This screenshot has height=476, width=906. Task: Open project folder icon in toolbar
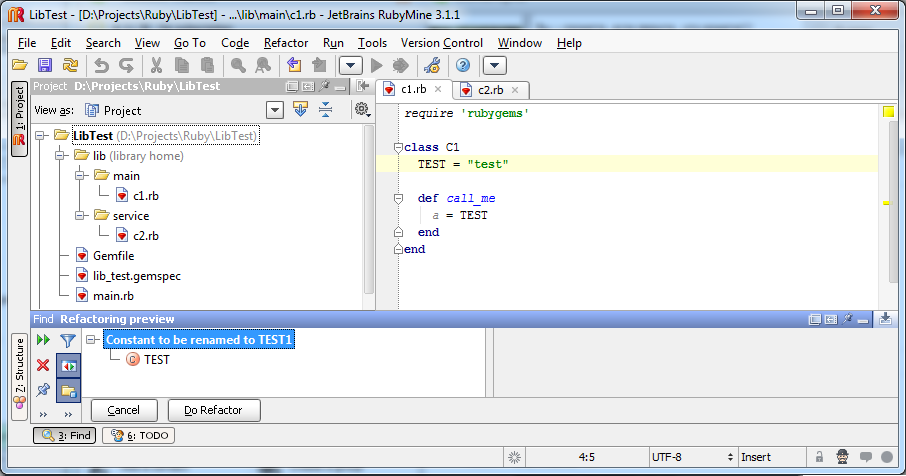20,65
